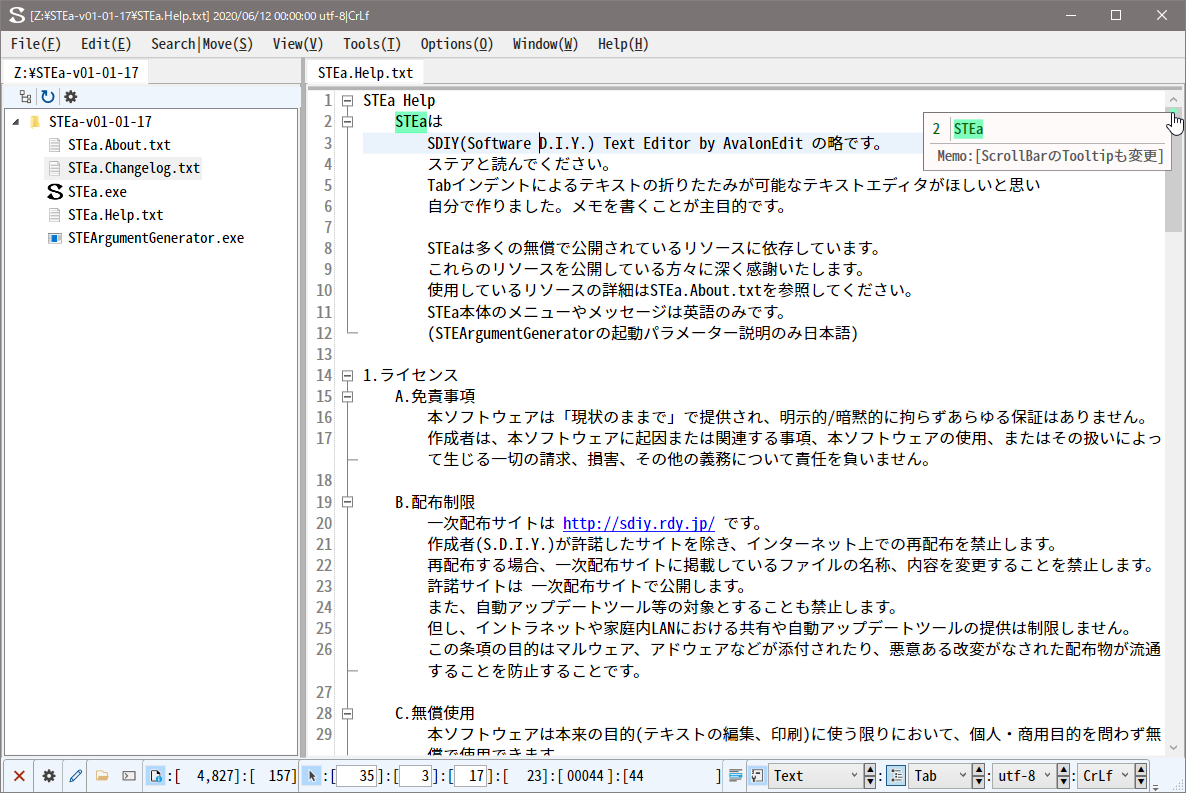Open the CrLf line ending dropdown
Image resolution: width=1186 pixels, height=793 pixels.
pyautogui.click(x=1105, y=776)
